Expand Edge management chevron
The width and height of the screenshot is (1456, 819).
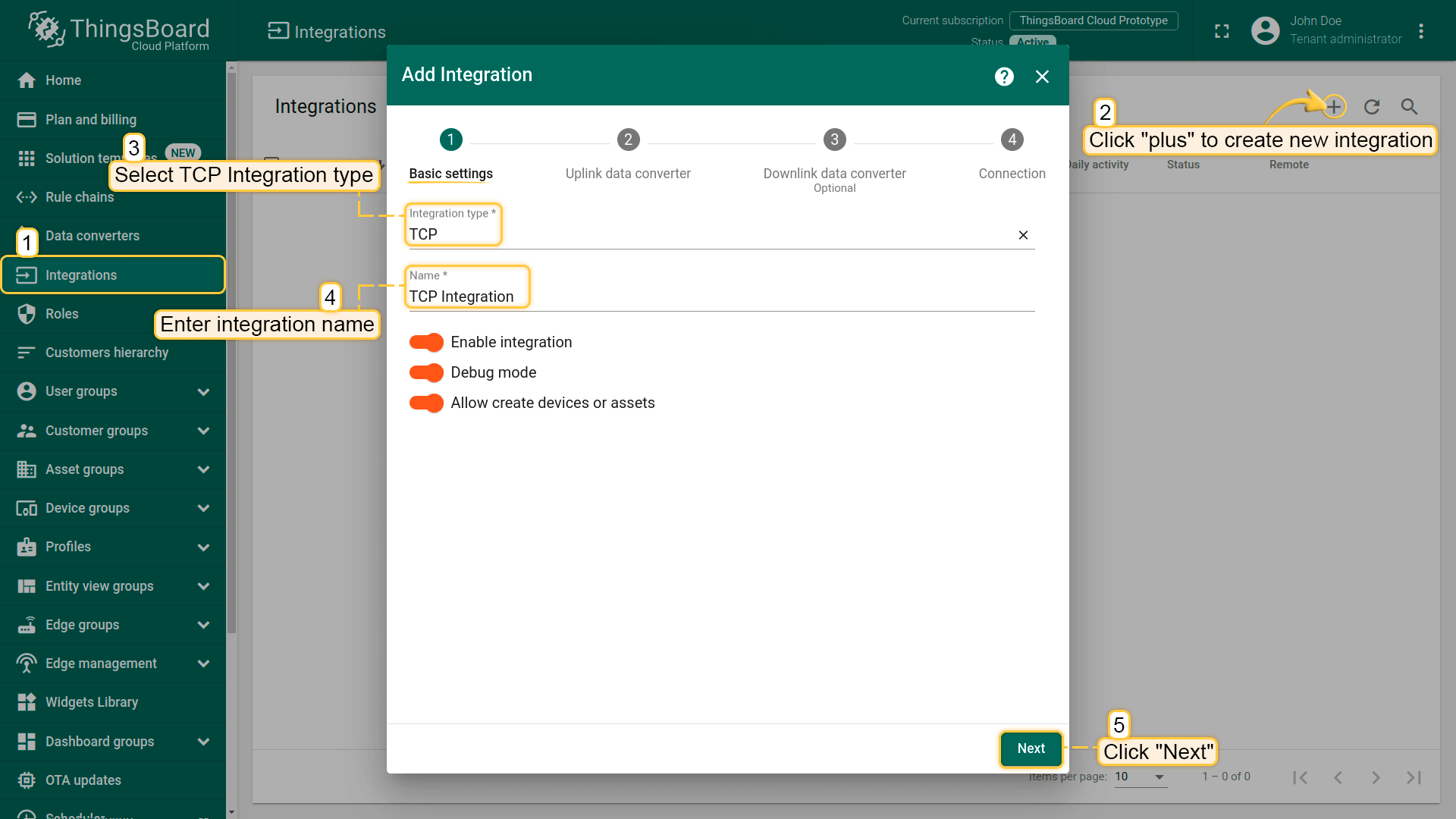[x=203, y=664]
